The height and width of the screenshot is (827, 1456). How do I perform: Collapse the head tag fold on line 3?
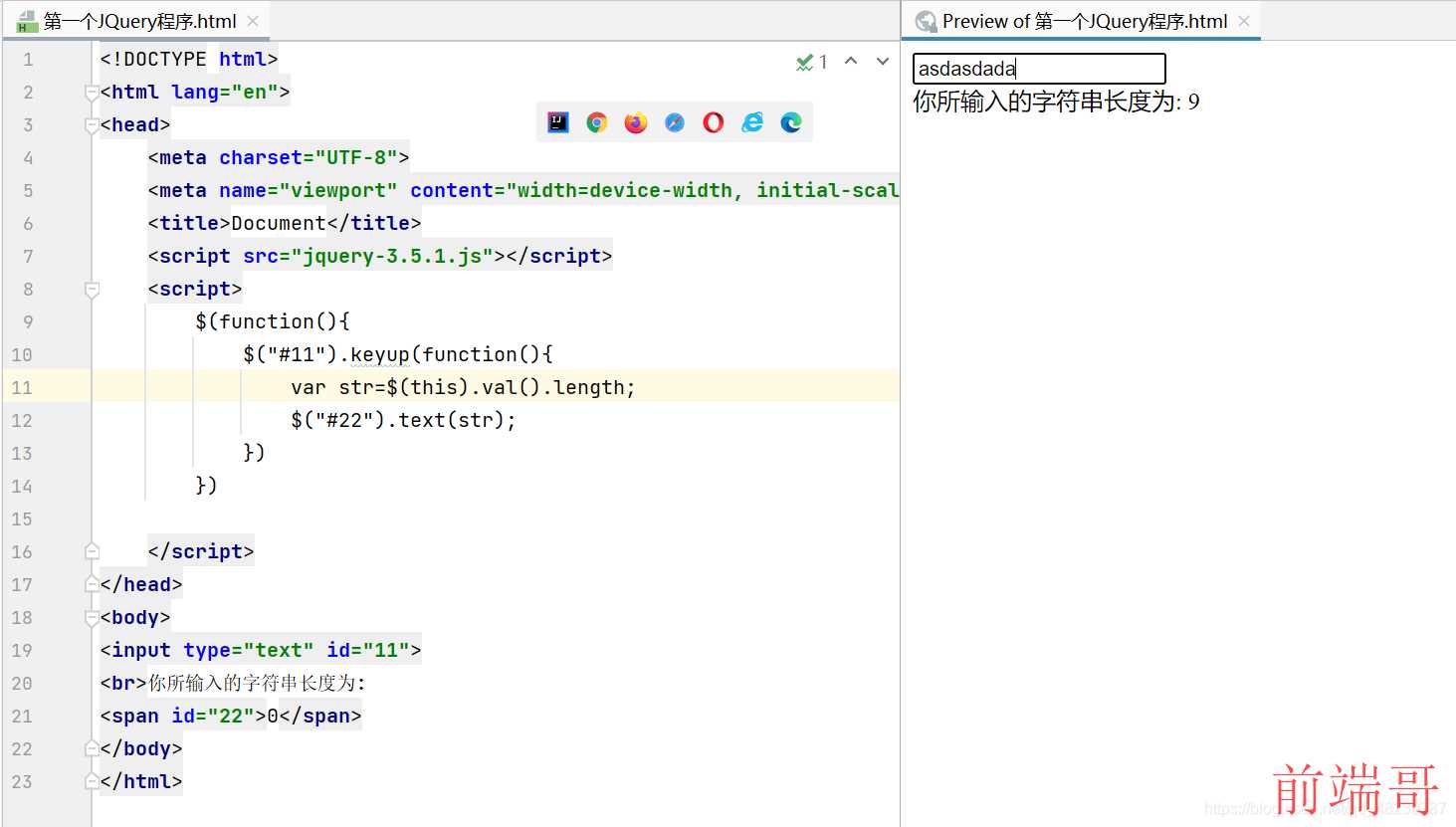[x=92, y=125]
